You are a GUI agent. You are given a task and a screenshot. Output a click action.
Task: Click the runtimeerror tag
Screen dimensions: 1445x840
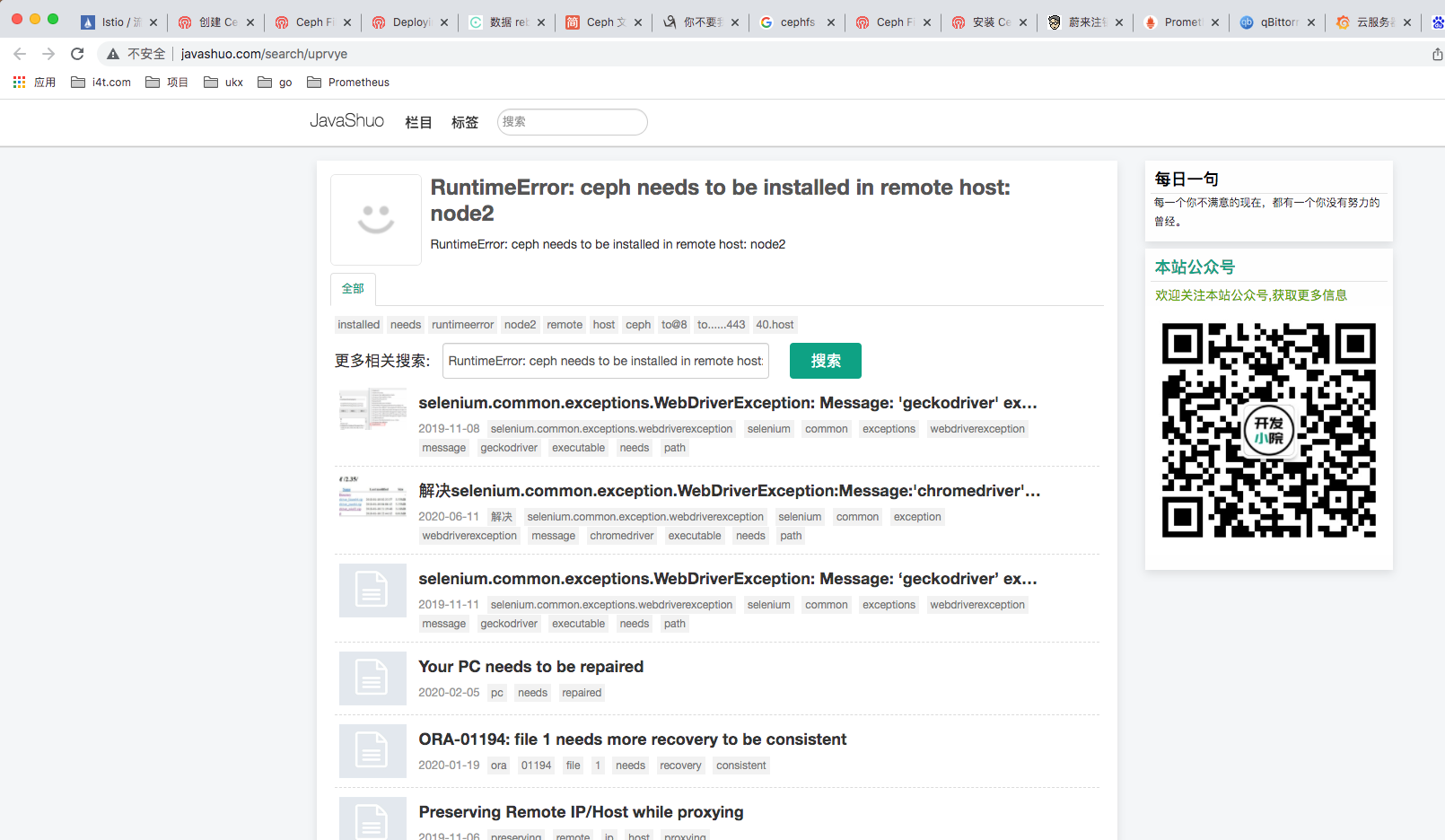tap(462, 325)
